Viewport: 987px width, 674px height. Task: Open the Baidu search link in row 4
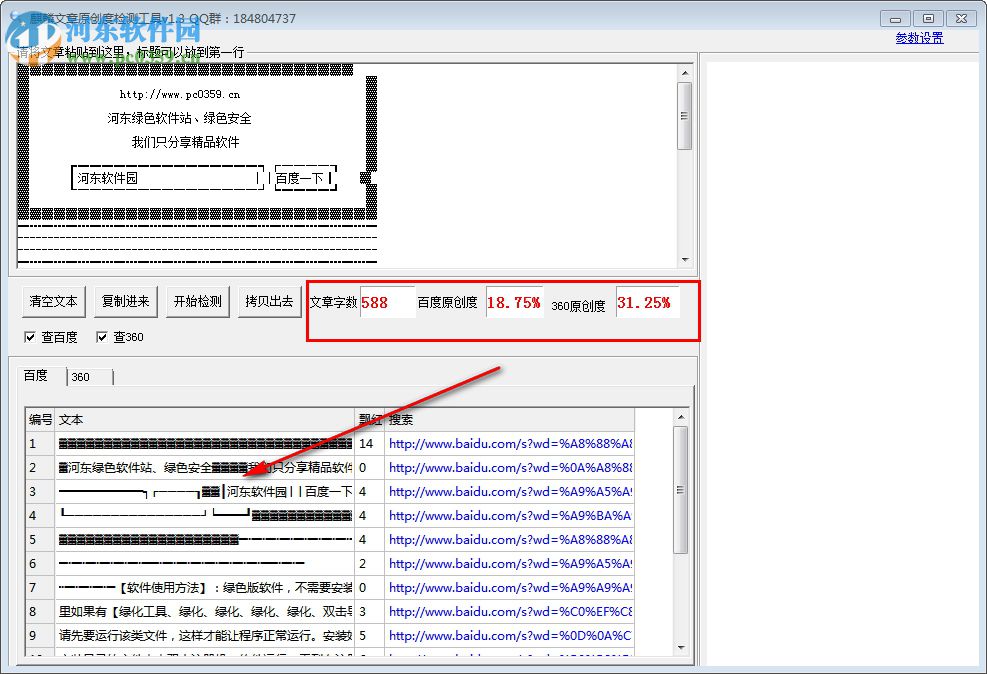510,515
